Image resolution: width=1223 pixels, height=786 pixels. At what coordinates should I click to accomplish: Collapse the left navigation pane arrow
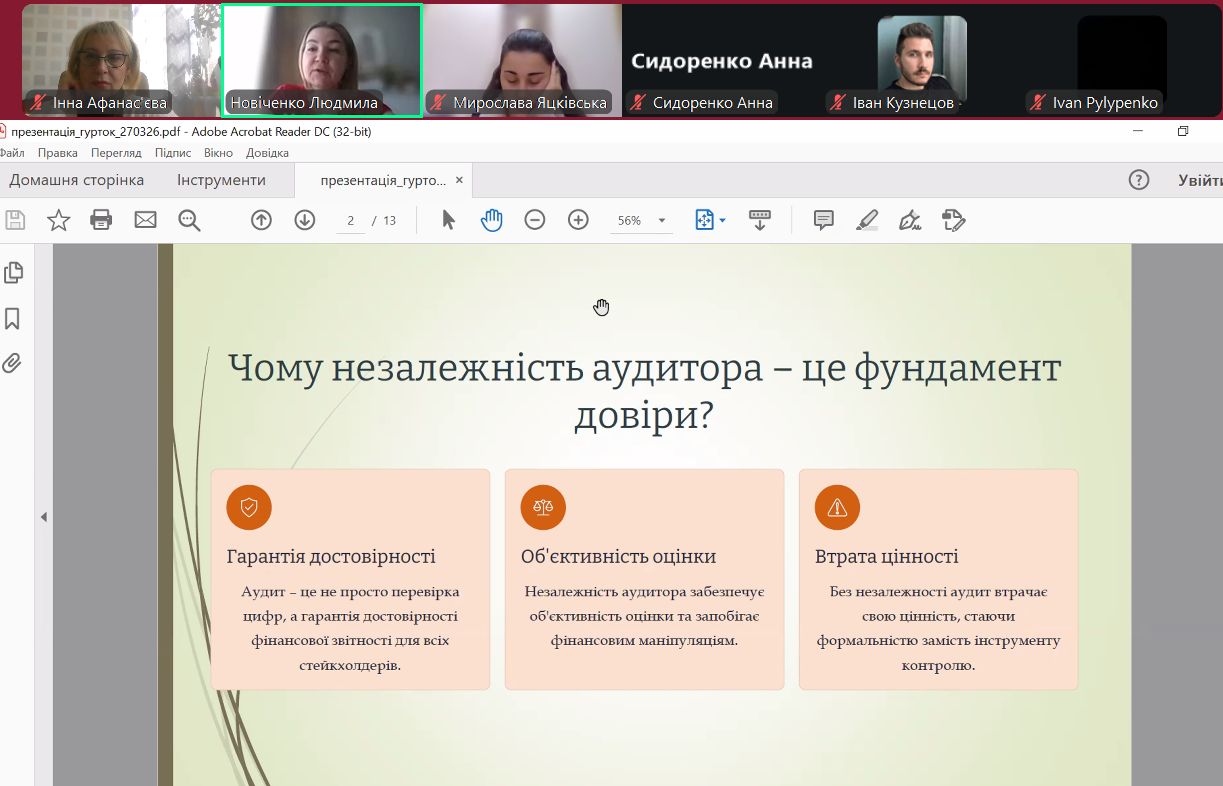click(44, 516)
